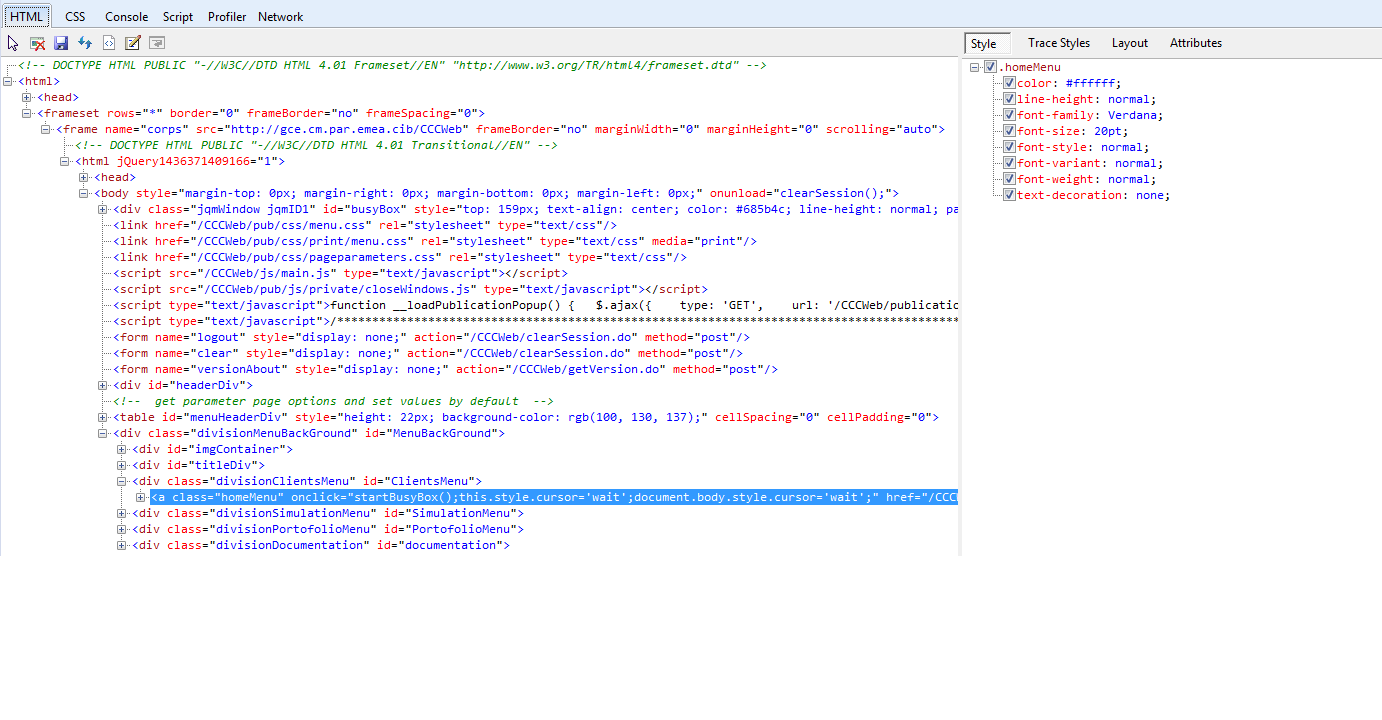This screenshot has width=1382, height=720.
Task: Select the html jQuery1436371409166 node
Action: click(x=180, y=161)
